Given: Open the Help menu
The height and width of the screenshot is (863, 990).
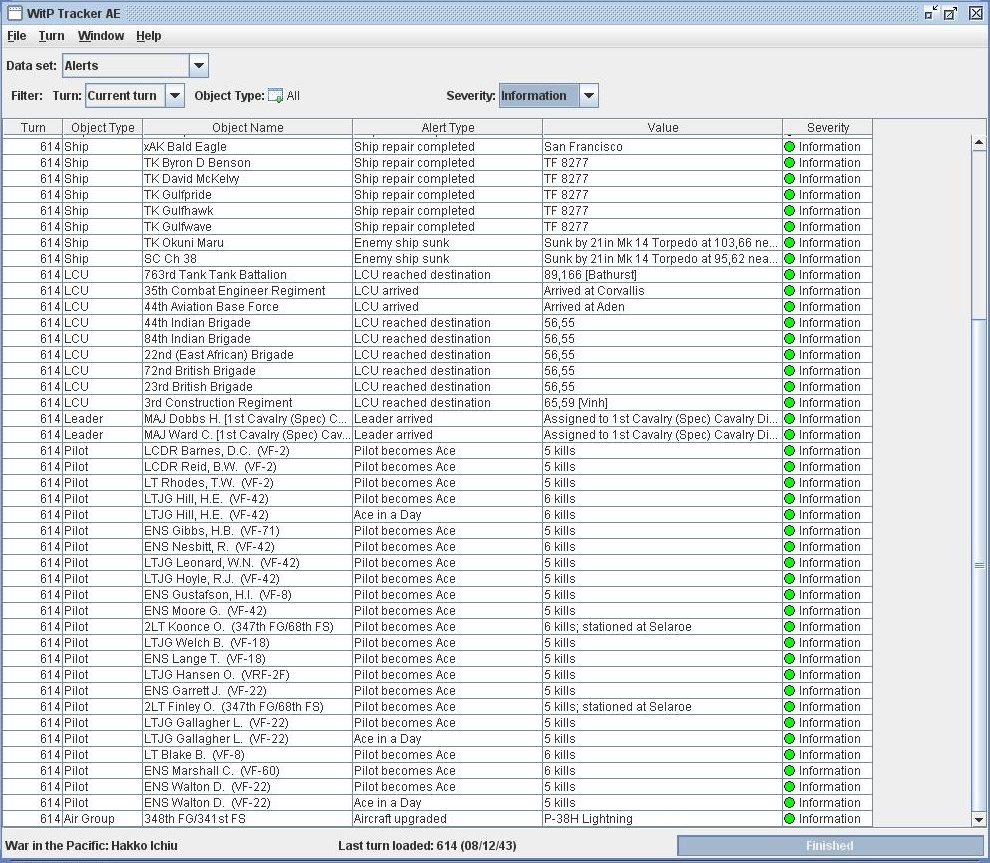Looking at the screenshot, I should pyautogui.click(x=148, y=36).
